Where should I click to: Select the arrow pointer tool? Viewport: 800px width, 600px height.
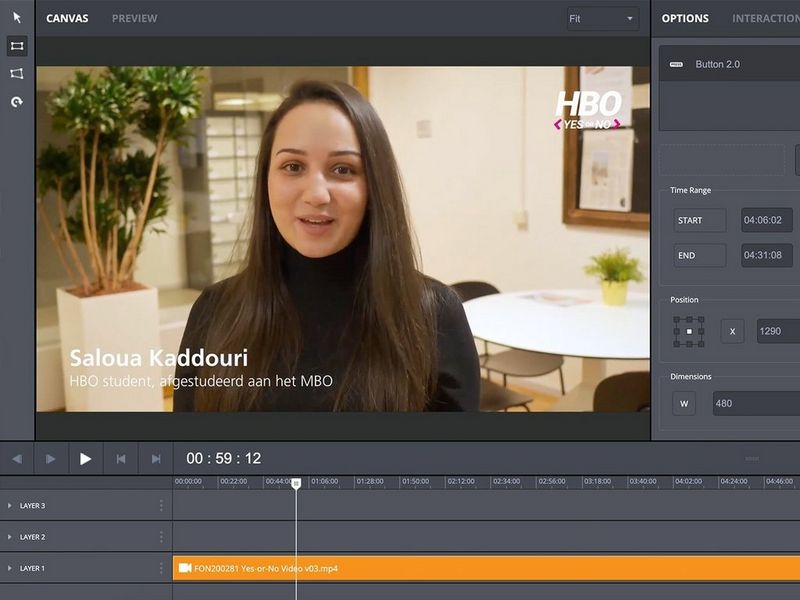[17, 18]
